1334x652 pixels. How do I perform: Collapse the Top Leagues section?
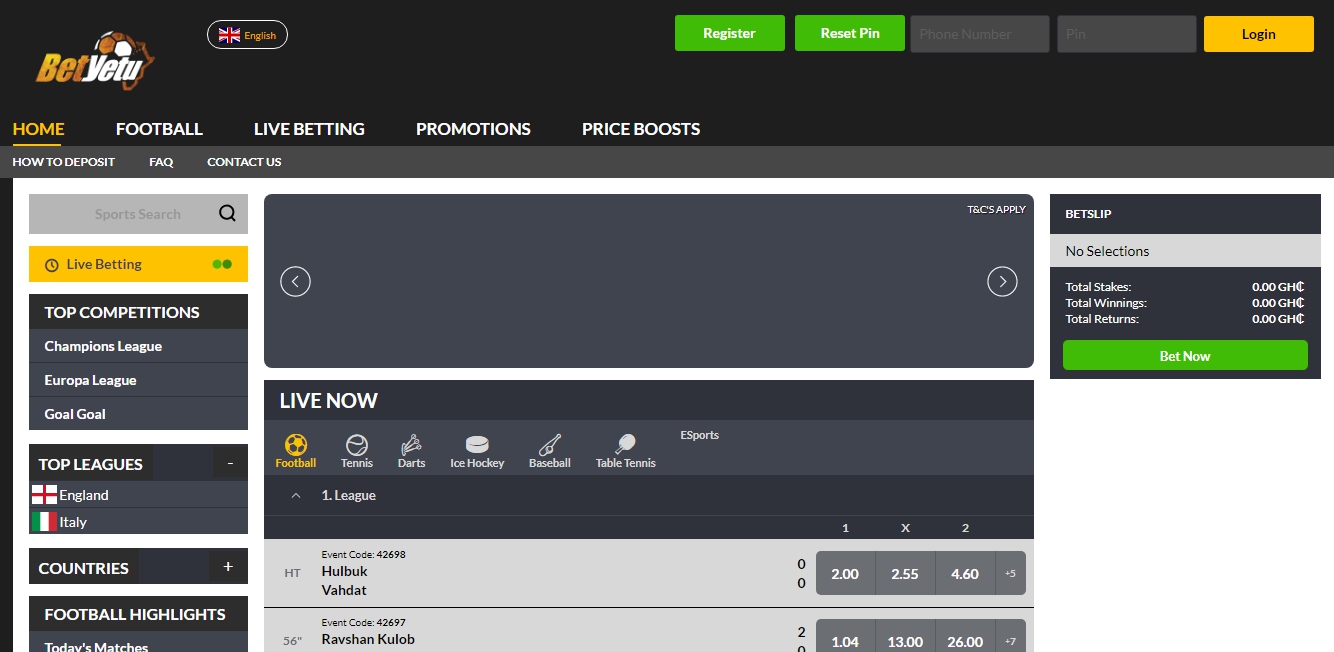230,463
